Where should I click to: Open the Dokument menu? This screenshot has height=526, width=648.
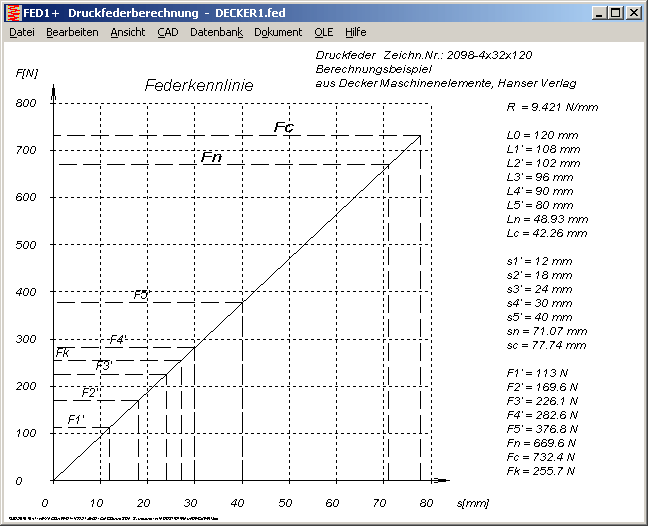pyautogui.click(x=277, y=32)
